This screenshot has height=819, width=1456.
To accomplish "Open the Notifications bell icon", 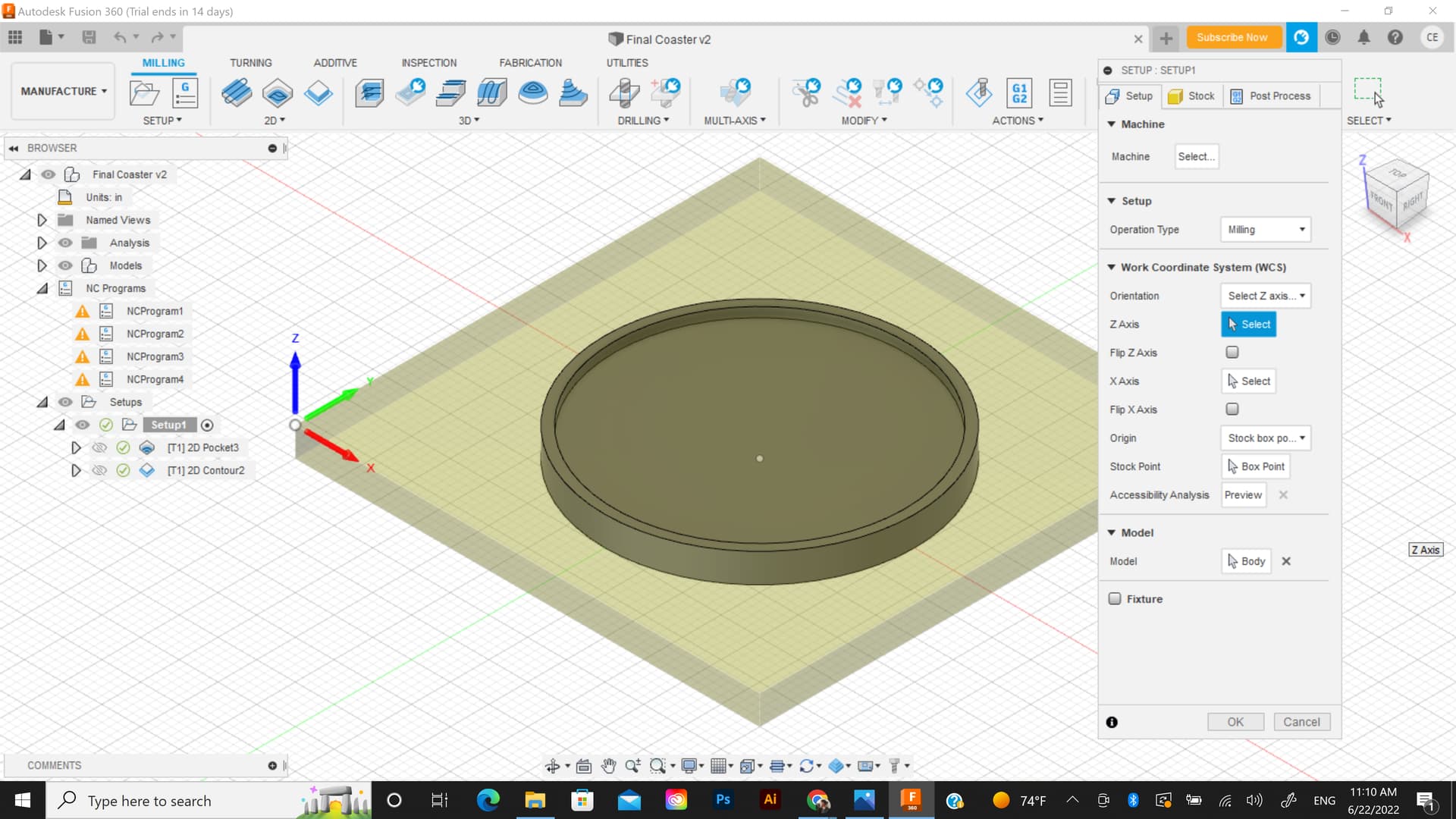I will 1363,37.
